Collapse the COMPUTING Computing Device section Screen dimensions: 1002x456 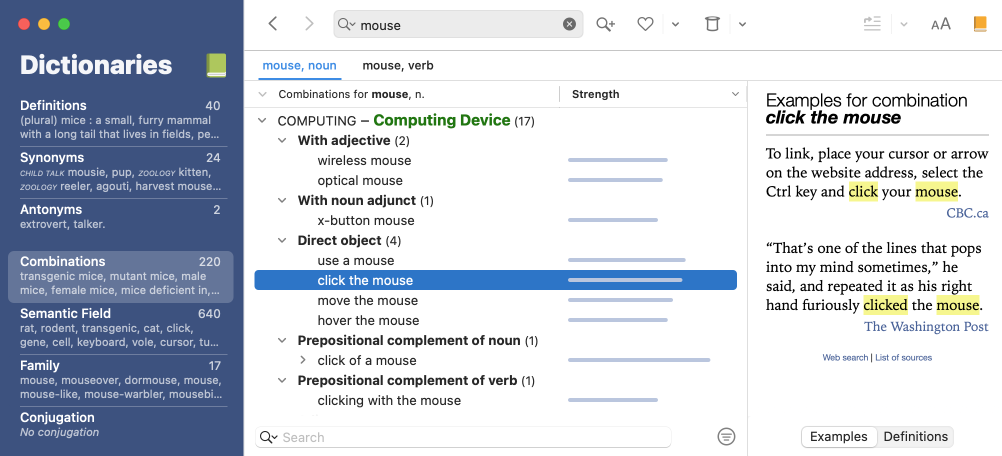[263, 121]
